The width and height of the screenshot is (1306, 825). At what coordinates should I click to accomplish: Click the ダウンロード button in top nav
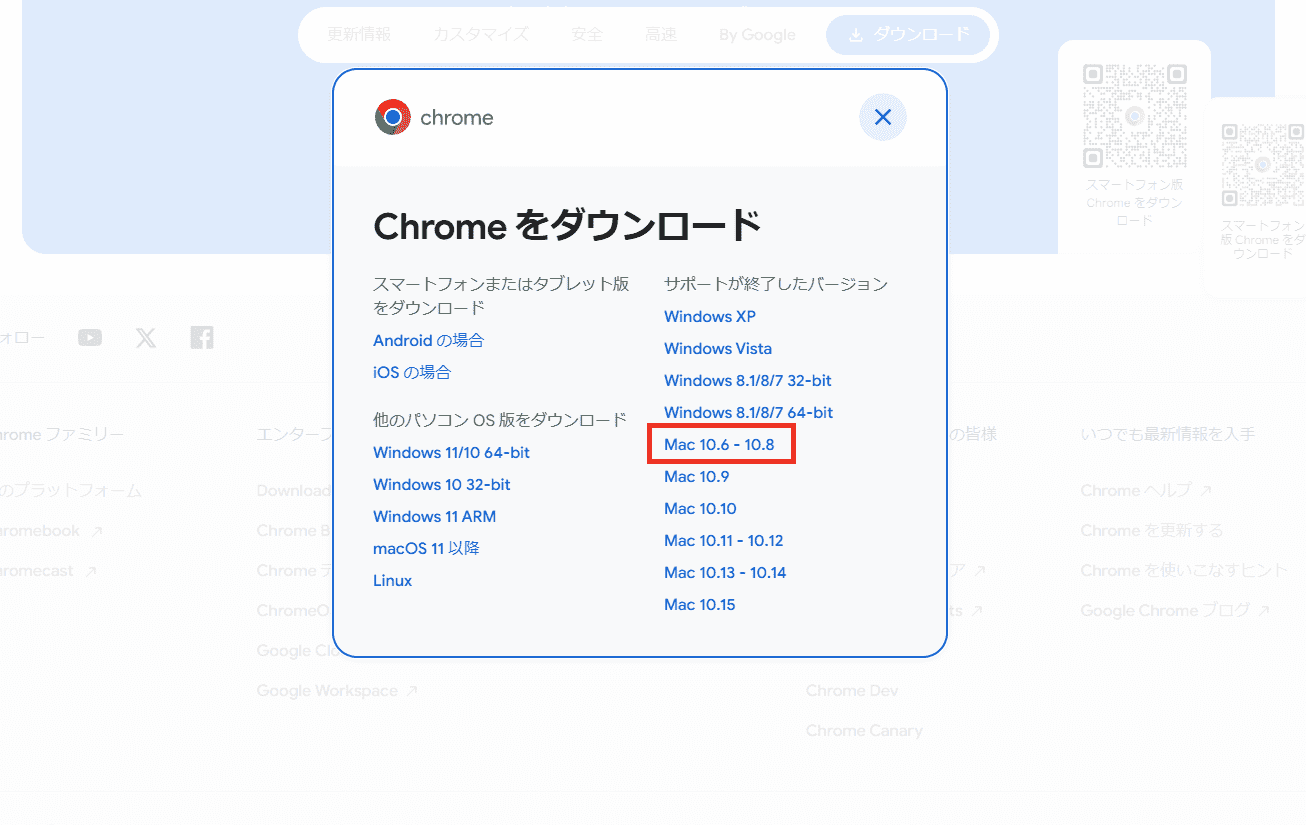(x=908, y=35)
